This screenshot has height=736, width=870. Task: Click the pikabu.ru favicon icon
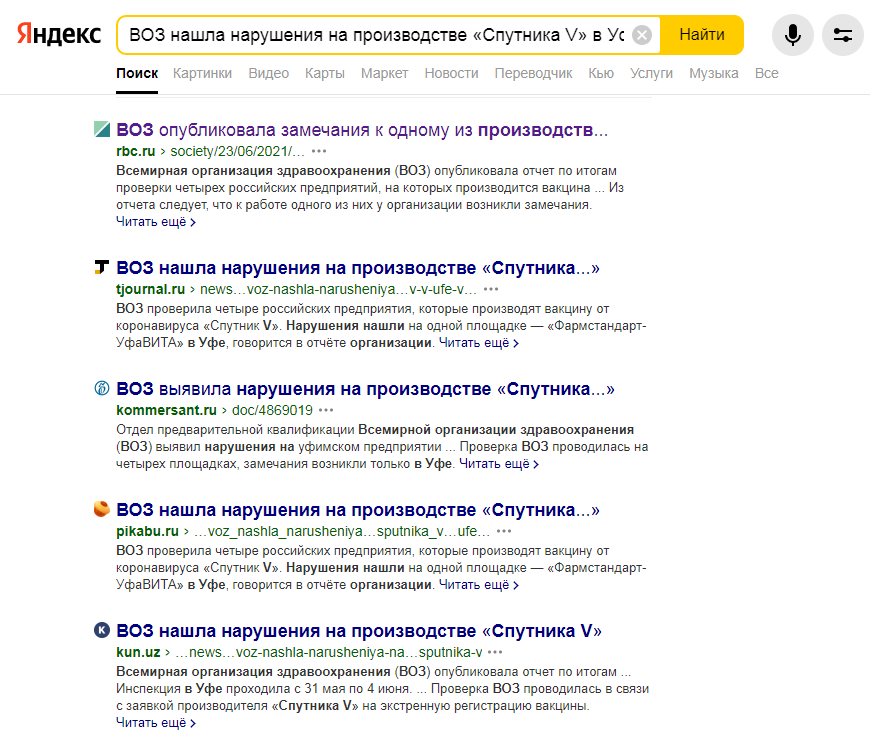pos(101,510)
